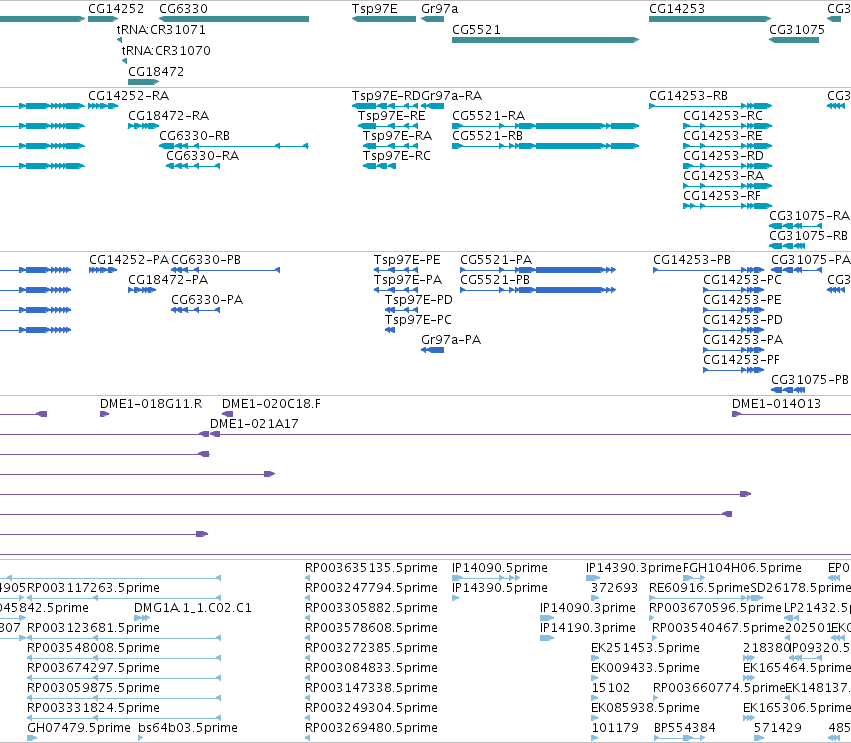Click the CG14253 gene label in top track

point(677,9)
